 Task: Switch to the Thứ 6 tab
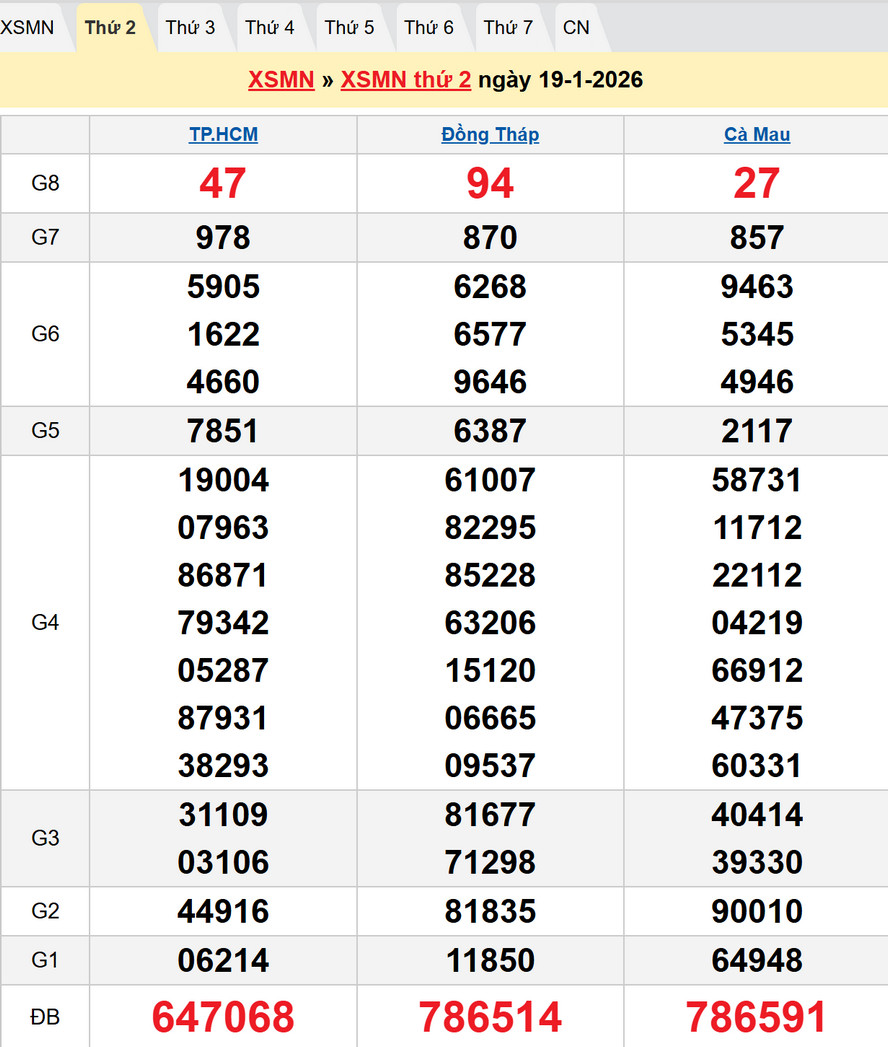click(x=429, y=27)
